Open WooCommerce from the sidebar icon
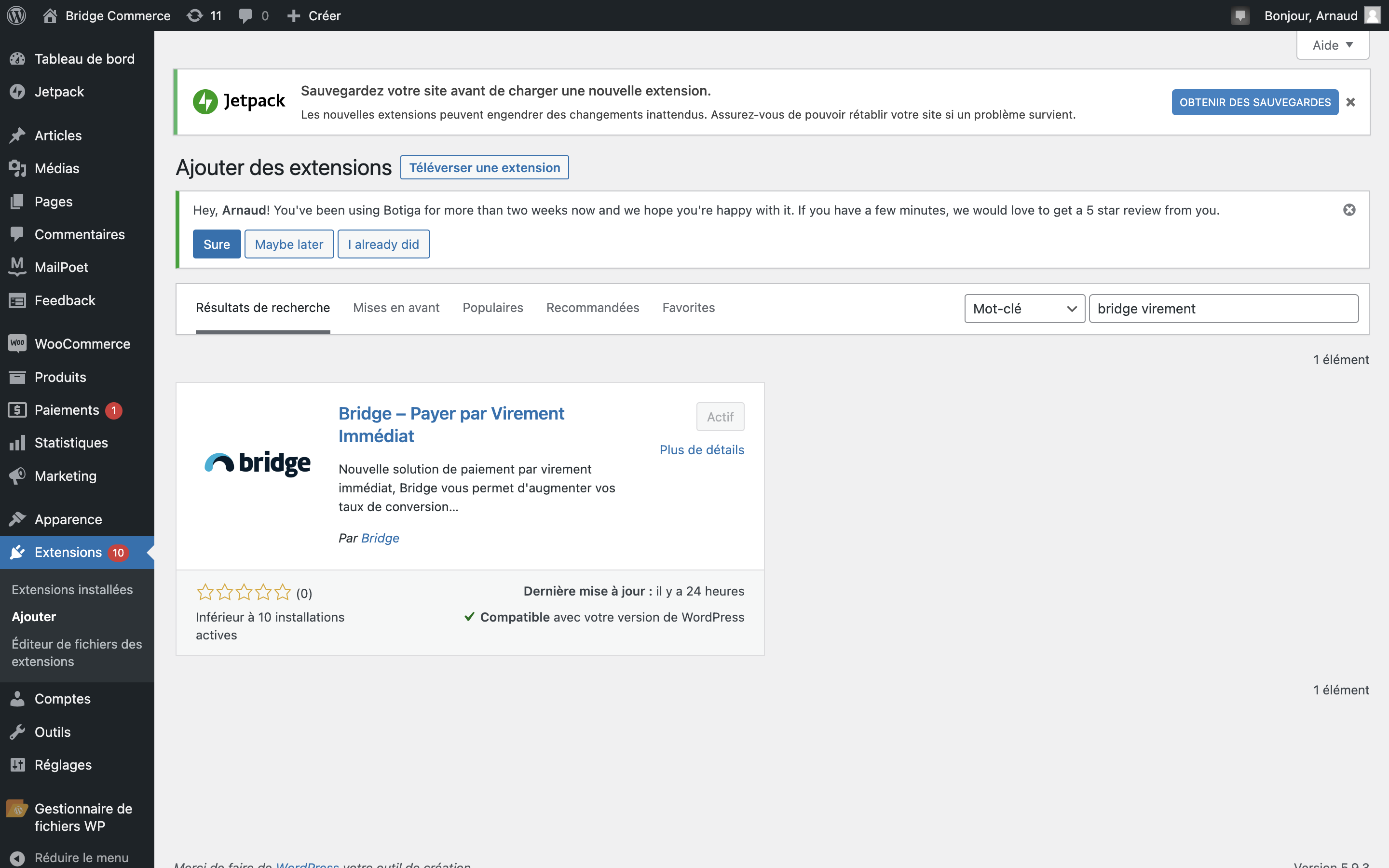 (x=17, y=343)
